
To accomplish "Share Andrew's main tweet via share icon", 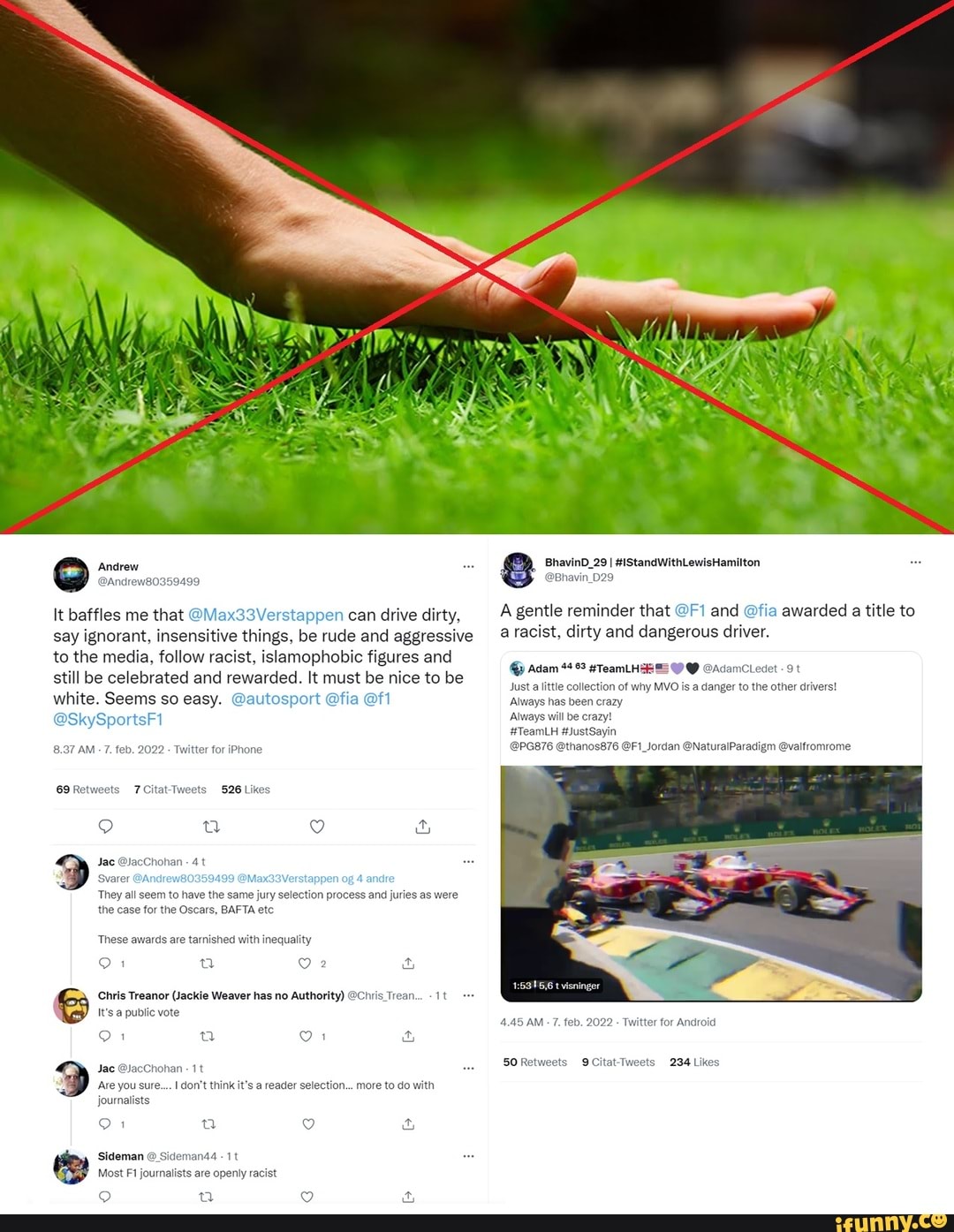I will [423, 827].
